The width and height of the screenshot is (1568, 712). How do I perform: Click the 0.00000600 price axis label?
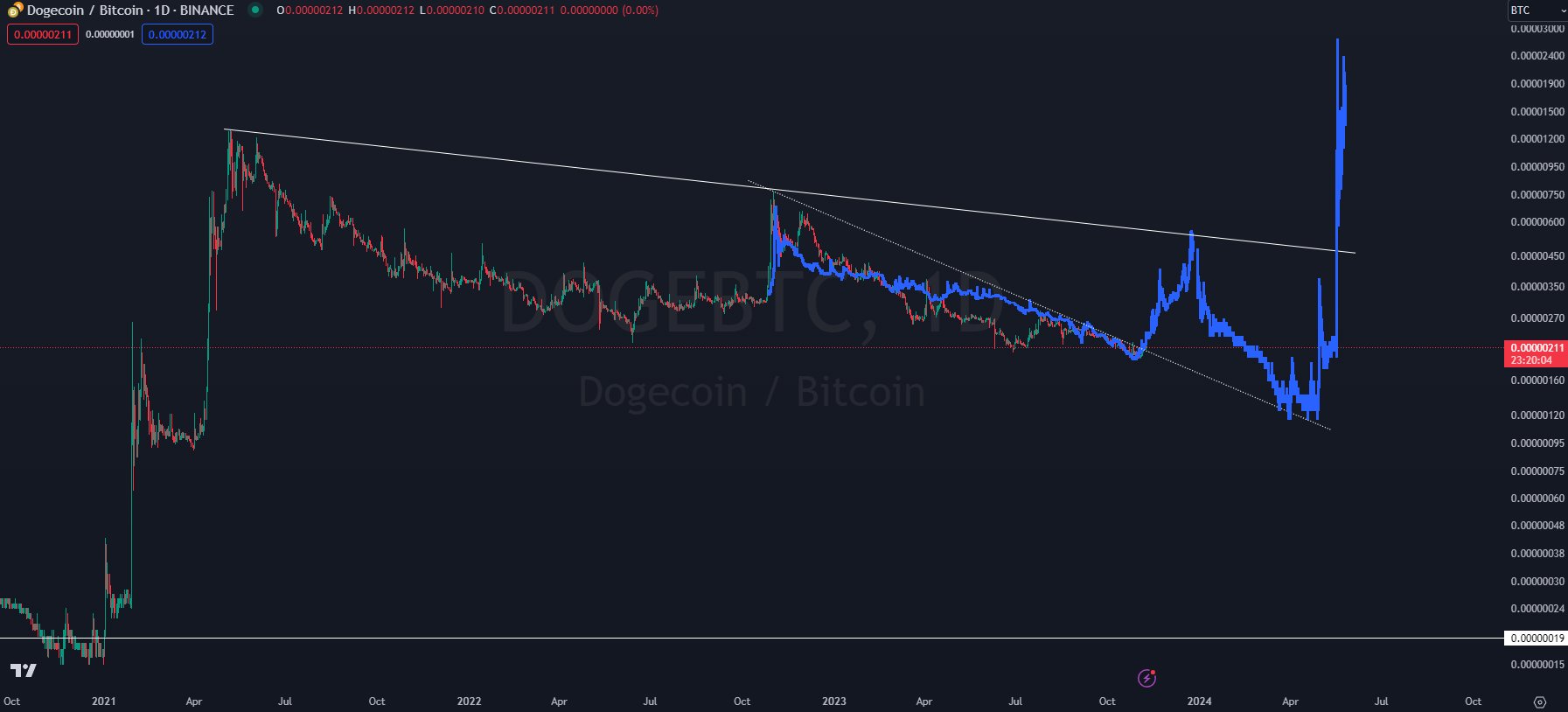(x=1537, y=222)
